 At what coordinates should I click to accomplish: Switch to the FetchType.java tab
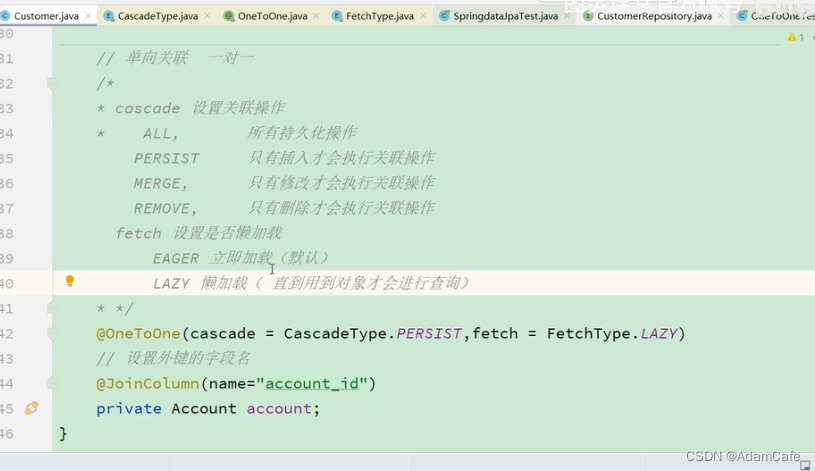(379, 16)
